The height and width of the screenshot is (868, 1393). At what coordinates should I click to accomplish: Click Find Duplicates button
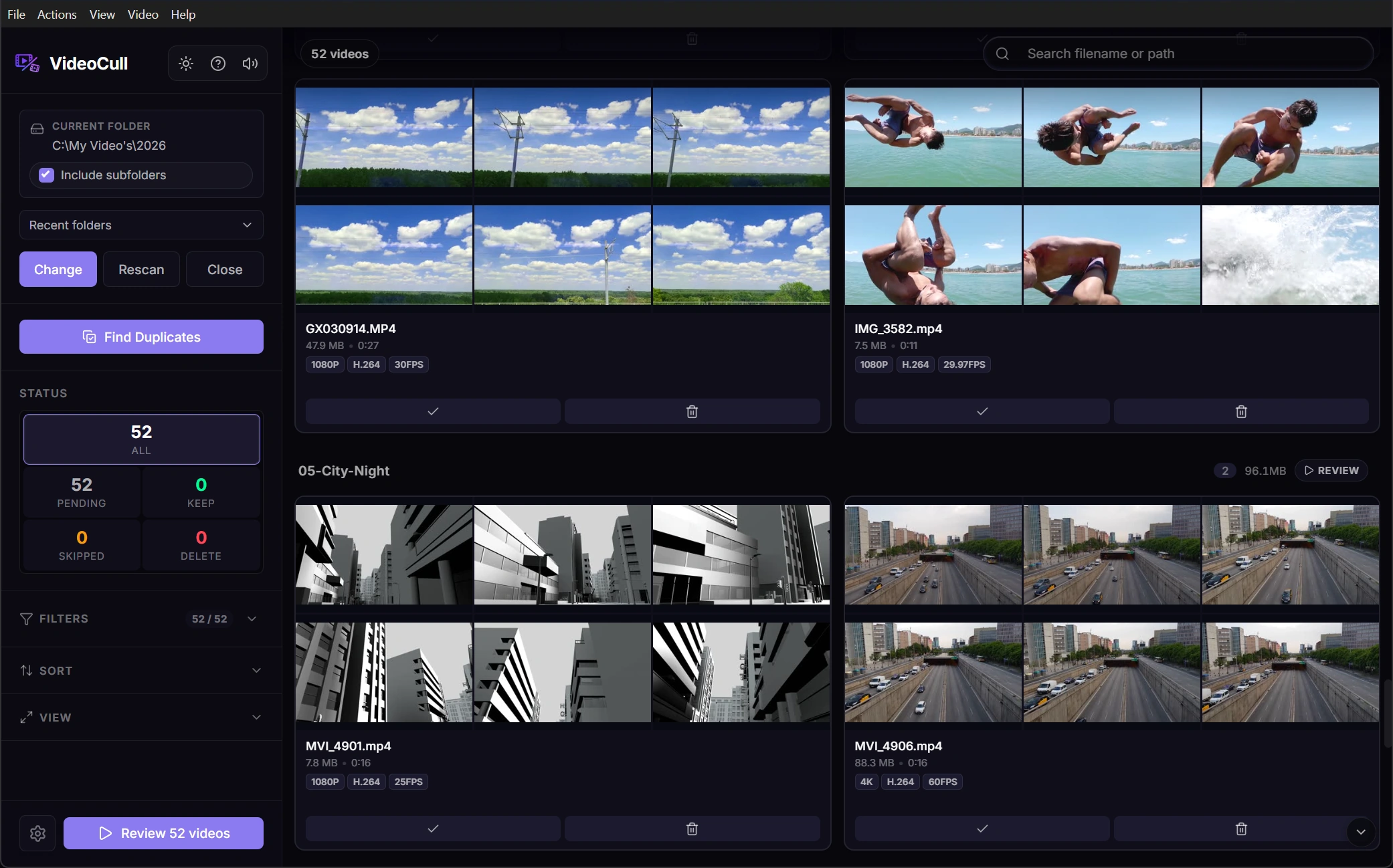(x=141, y=337)
